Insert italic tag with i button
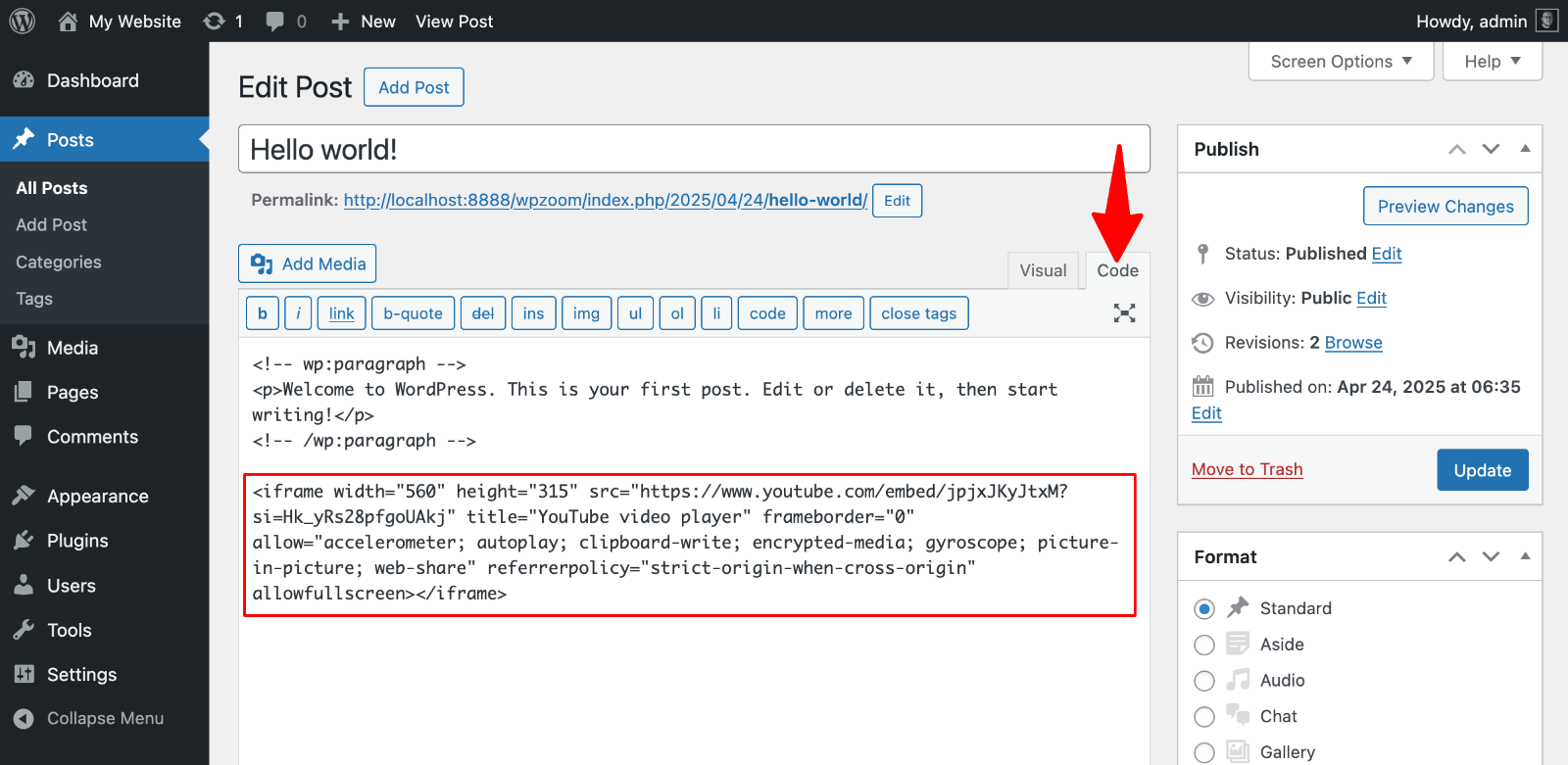The height and width of the screenshot is (765, 1568). pyautogui.click(x=298, y=313)
